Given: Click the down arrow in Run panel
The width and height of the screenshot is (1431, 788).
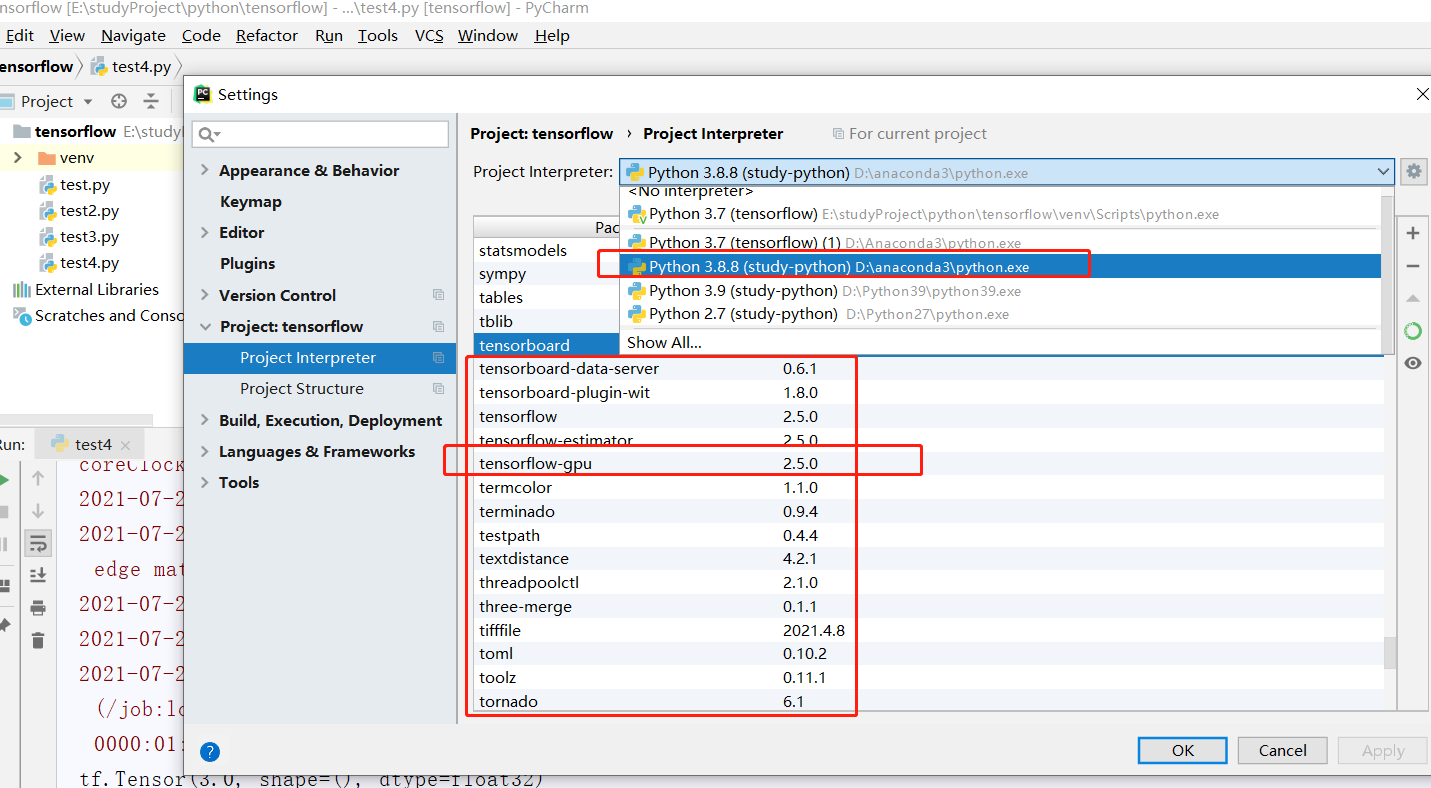Looking at the screenshot, I should coord(38,510).
